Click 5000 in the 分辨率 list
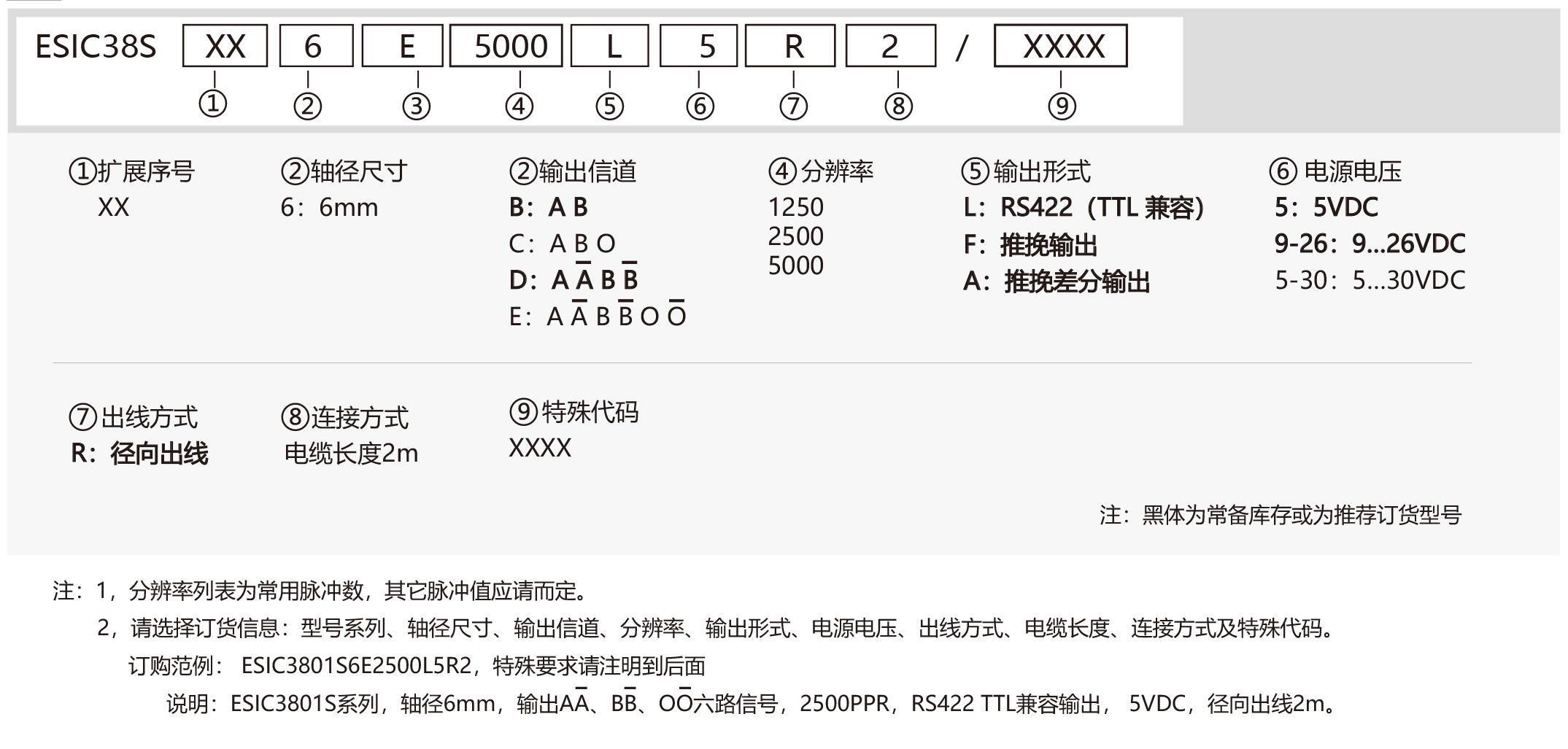 (795, 265)
